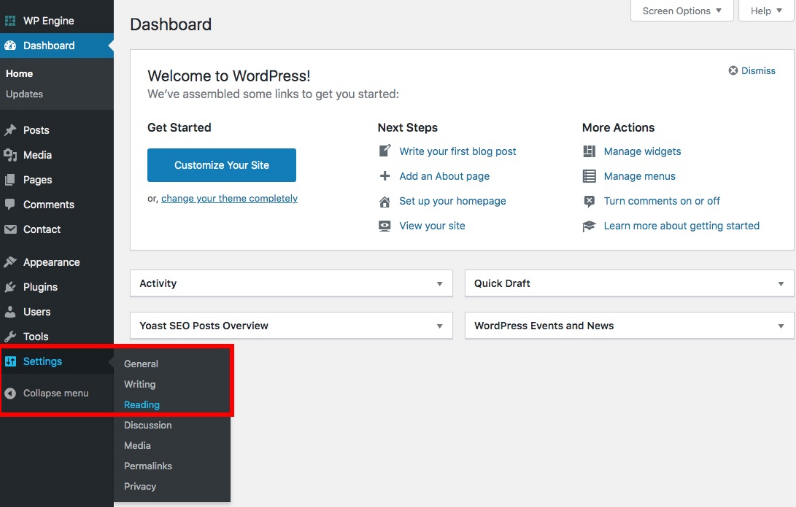The image size is (796, 507).
Task: Open the Add an About page link
Action: pos(444,176)
